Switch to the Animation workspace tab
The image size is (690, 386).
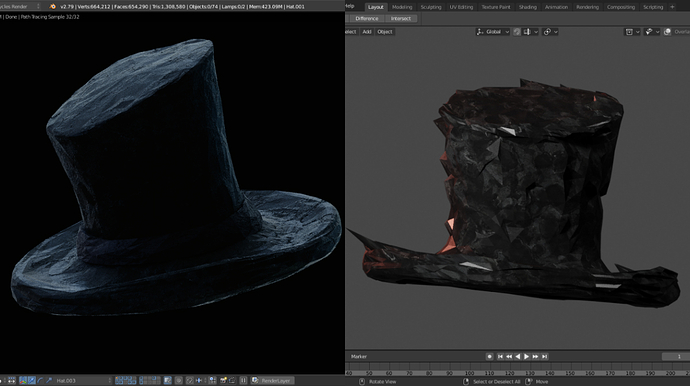pyautogui.click(x=556, y=7)
